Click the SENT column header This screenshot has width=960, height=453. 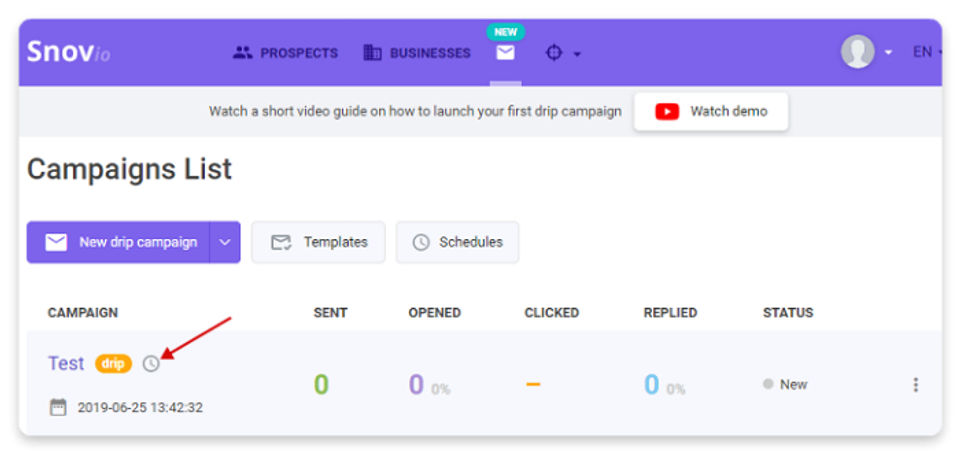click(x=330, y=313)
